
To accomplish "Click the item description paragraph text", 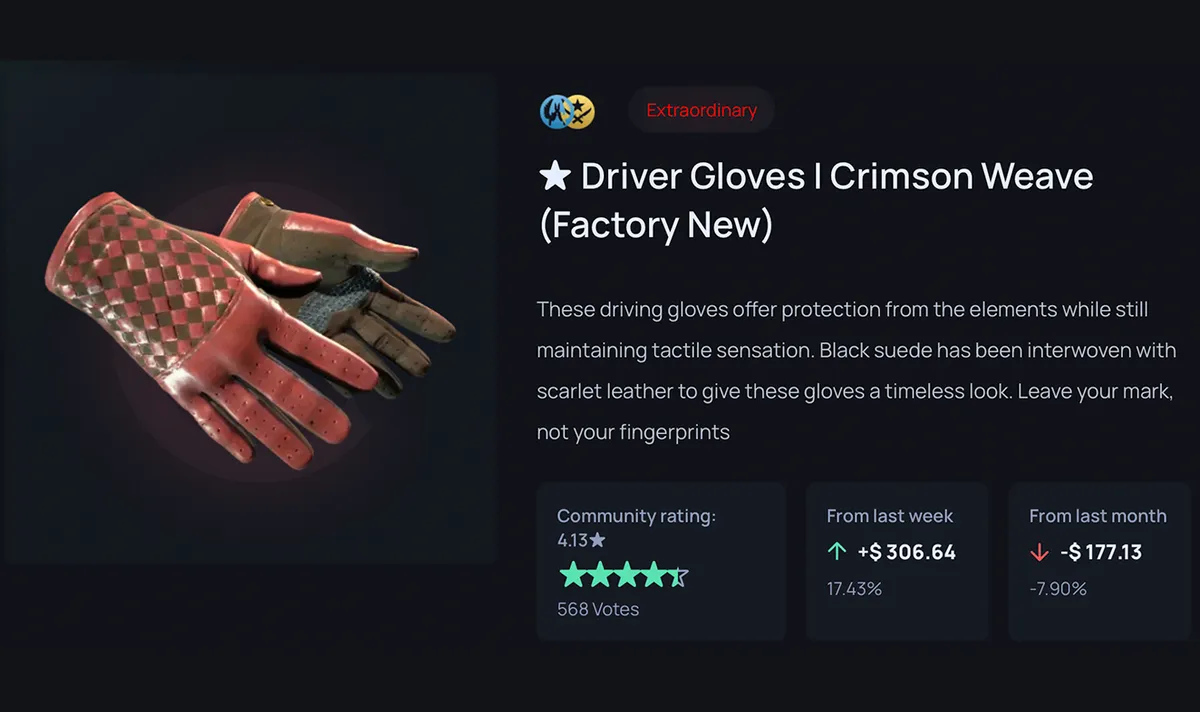I will (857, 371).
